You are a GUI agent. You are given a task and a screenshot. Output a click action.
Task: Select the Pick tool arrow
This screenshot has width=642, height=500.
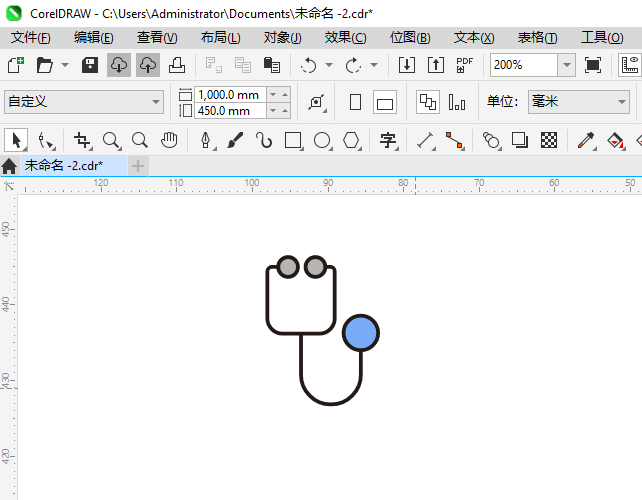(x=16, y=140)
